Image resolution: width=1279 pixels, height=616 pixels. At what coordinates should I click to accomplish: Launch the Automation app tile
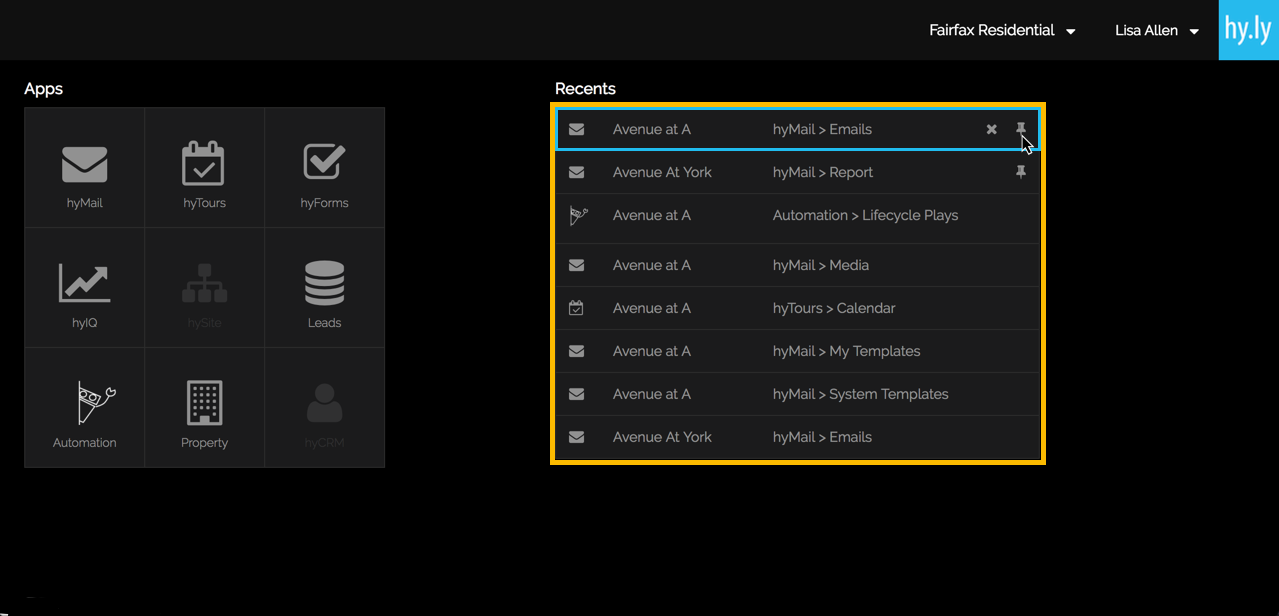tap(85, 408)
